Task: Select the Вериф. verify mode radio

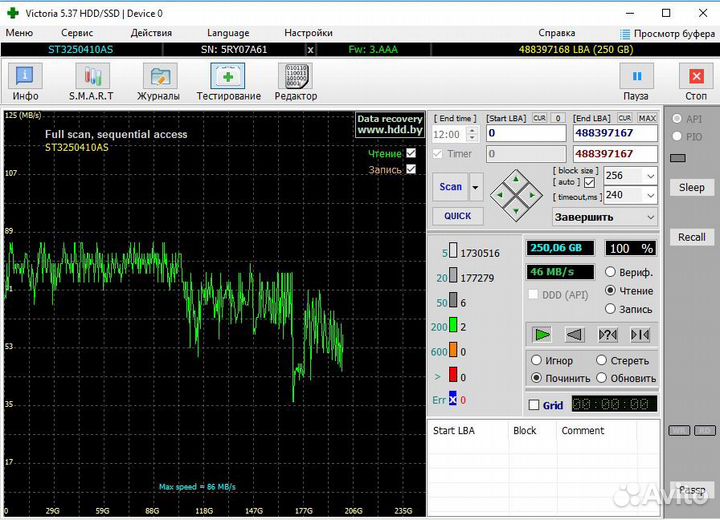Action: coord(610,272)
